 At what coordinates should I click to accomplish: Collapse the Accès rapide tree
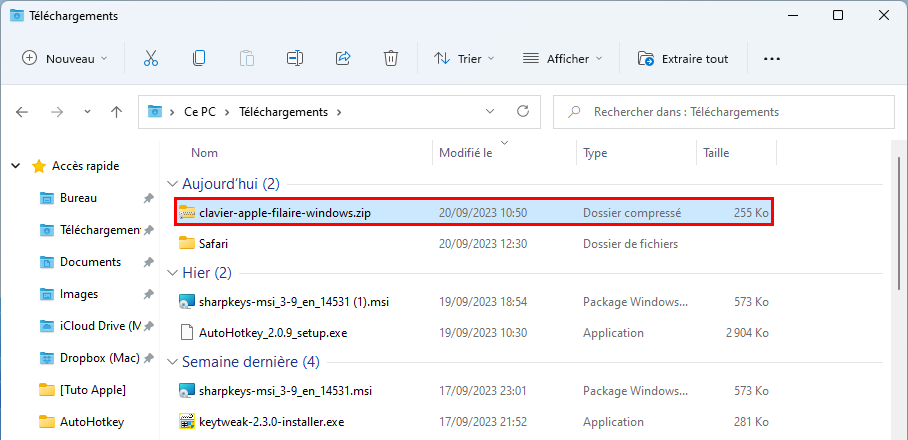point(15,167)
